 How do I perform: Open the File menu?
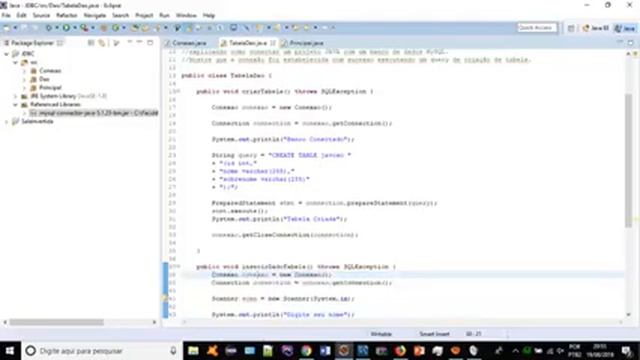coord(6,16)
